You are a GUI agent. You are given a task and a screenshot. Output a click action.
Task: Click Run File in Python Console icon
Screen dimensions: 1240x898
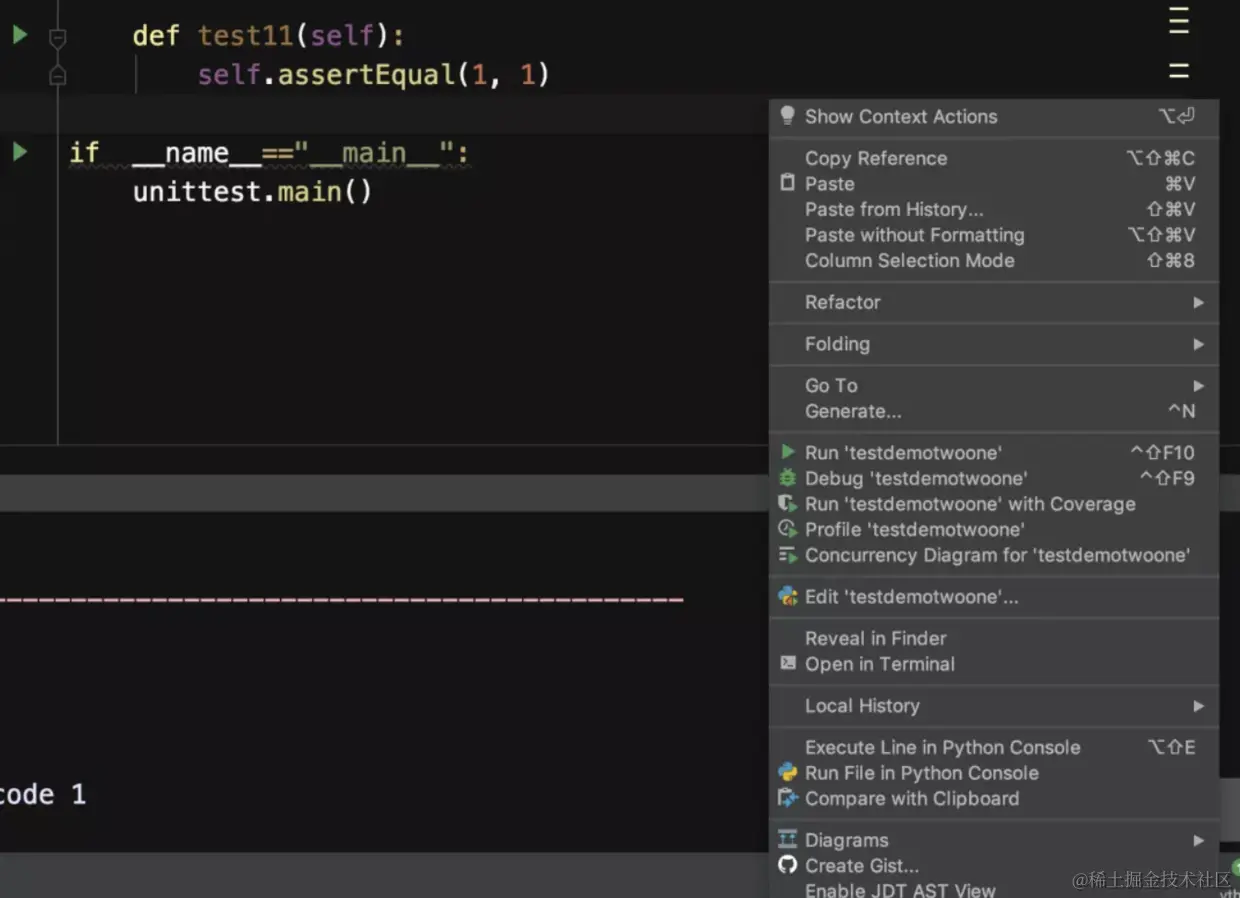(x=788, y=772)
